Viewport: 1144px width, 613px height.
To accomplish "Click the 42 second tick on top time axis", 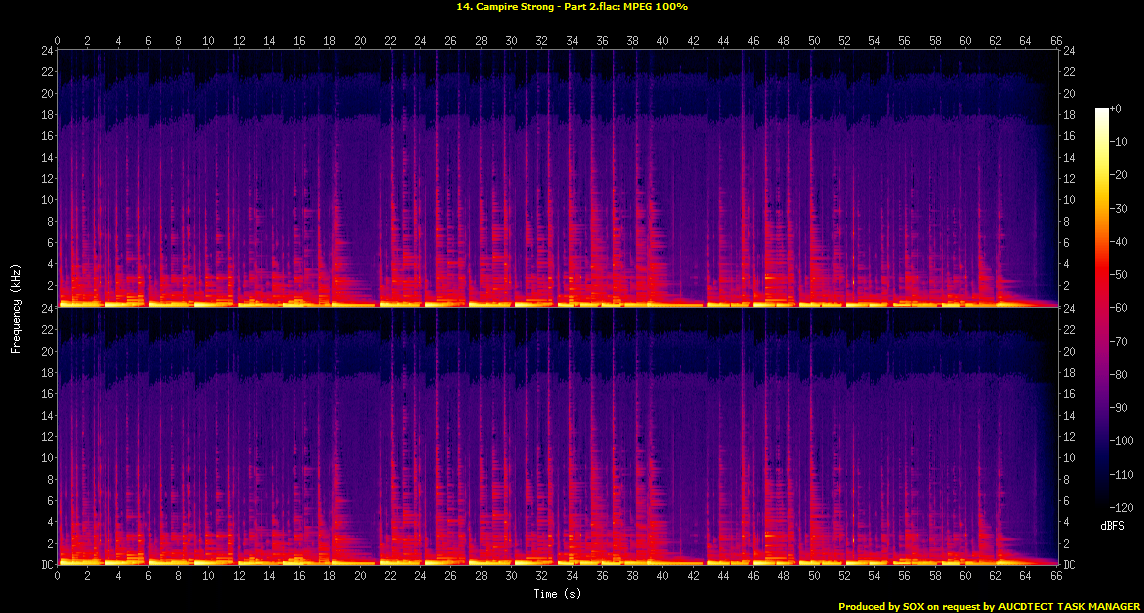I will (693, 40).
